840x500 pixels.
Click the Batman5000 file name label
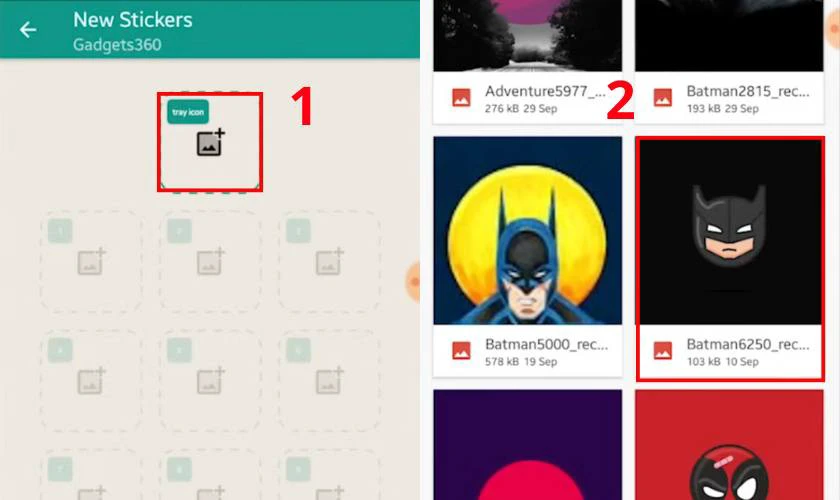tap(546, 344)
